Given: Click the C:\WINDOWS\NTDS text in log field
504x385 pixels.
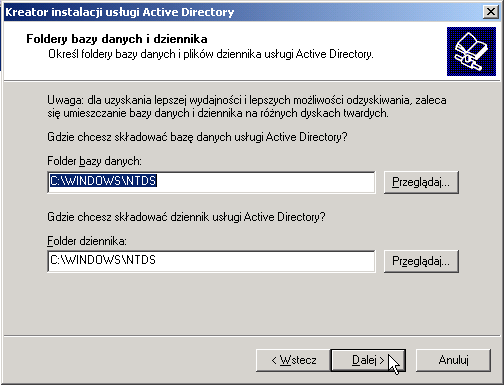Looking at the screenshot, I should pos(103,260).
